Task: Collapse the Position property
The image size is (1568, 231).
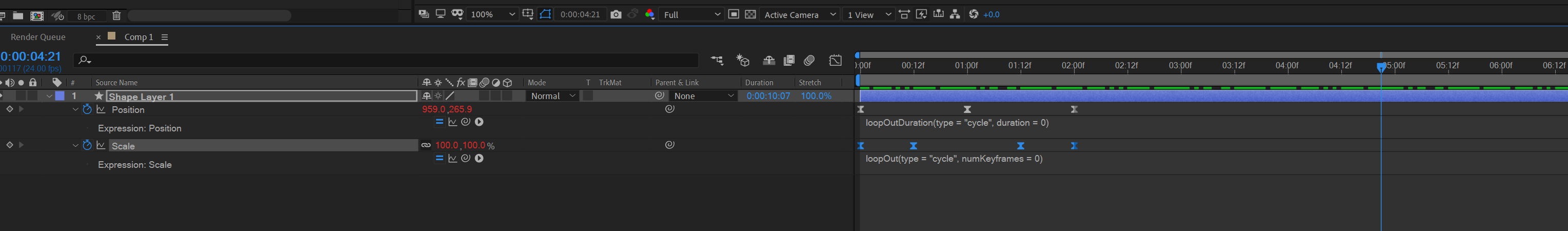Action: 75,110
